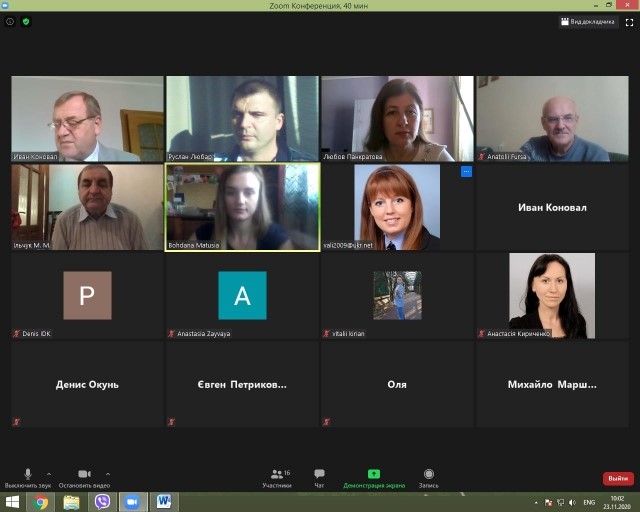This screenshot has width=640, height=512.
Task: Select vali2009@ukr.net profile photo tile
Action: [397, 207]
